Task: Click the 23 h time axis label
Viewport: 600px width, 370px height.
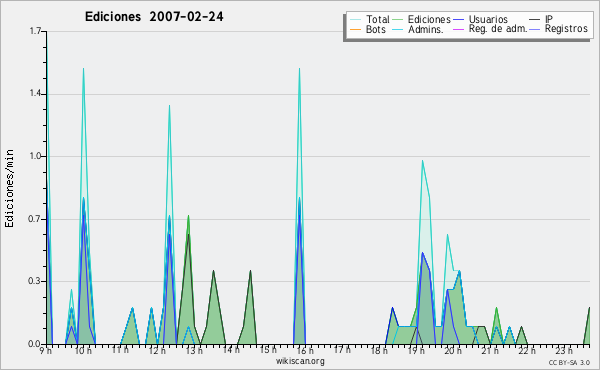Action: [x=564, y=350]
